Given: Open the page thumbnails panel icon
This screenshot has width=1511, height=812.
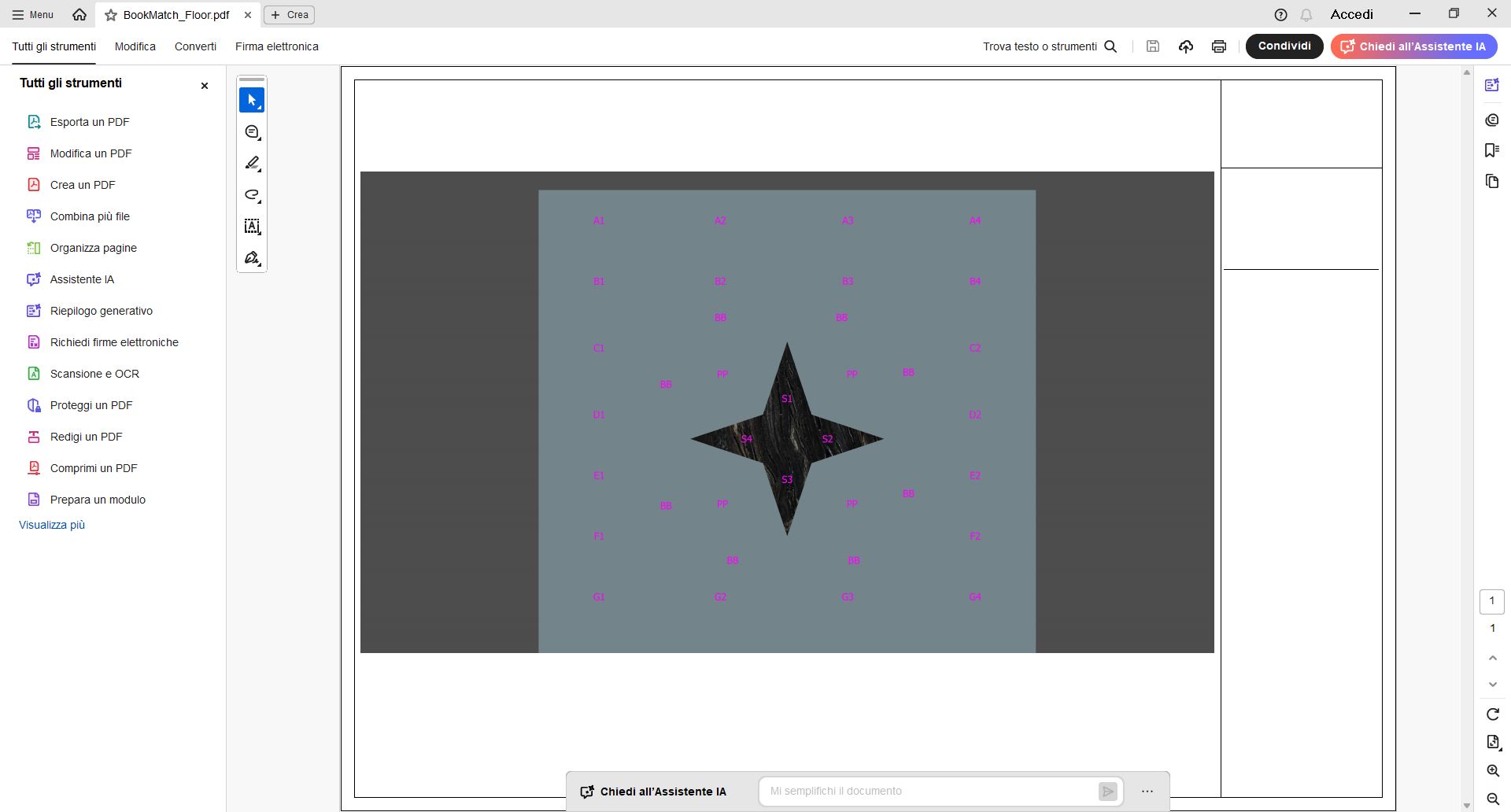Looking at the screenshot, I should (1492, 182).
